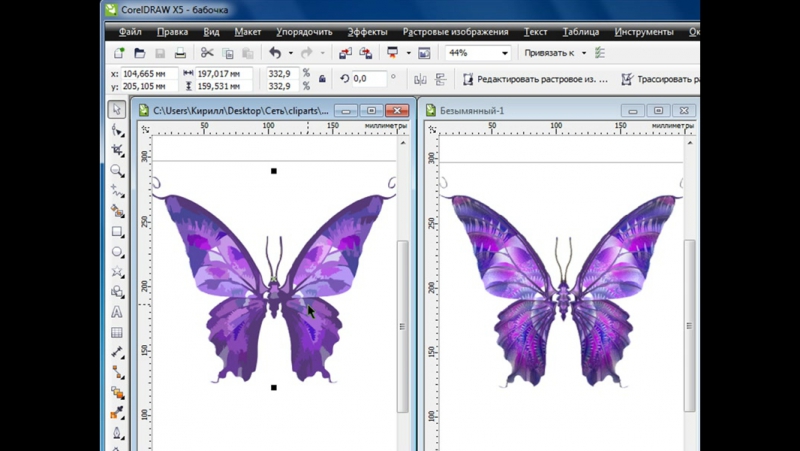This screenshot has height=451, width=800.
Task: Open the zoom level 44% dropdown
Action: point(504,53)
